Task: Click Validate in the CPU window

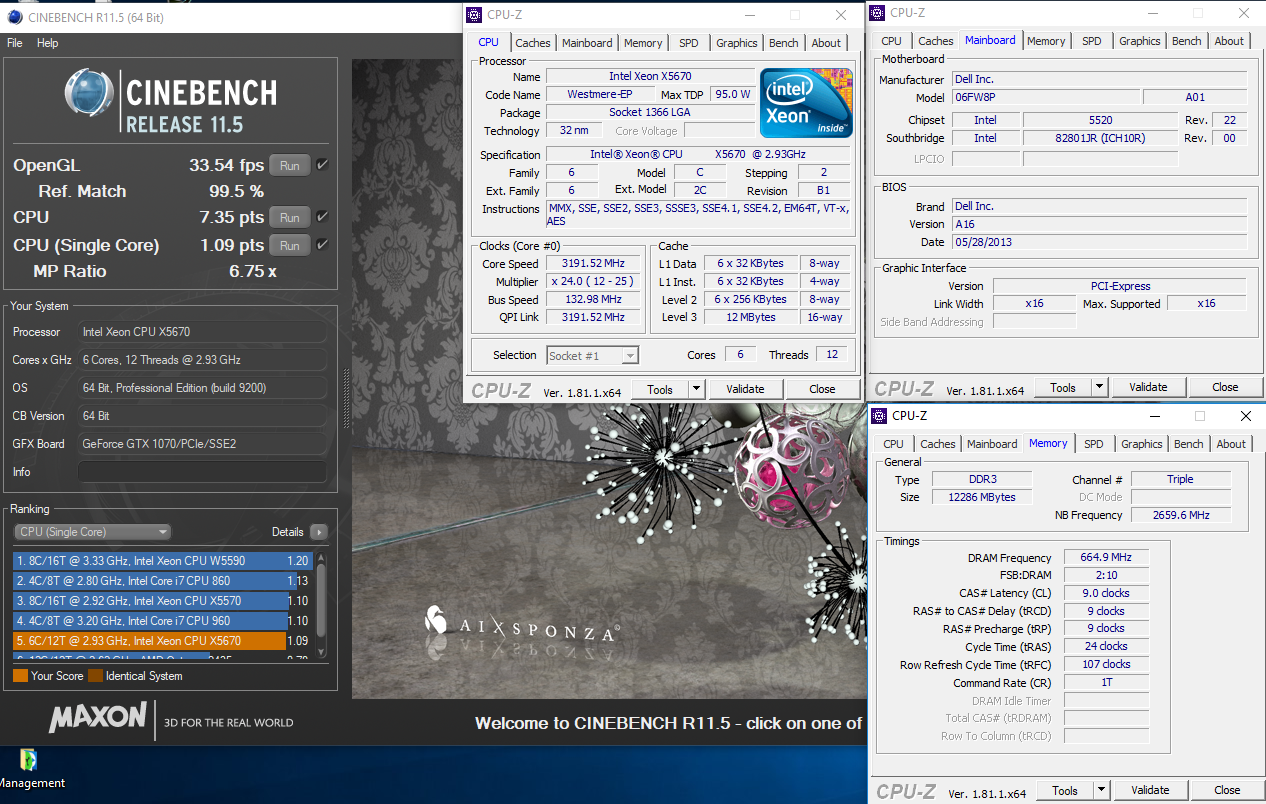Action: tap(745, 389)
